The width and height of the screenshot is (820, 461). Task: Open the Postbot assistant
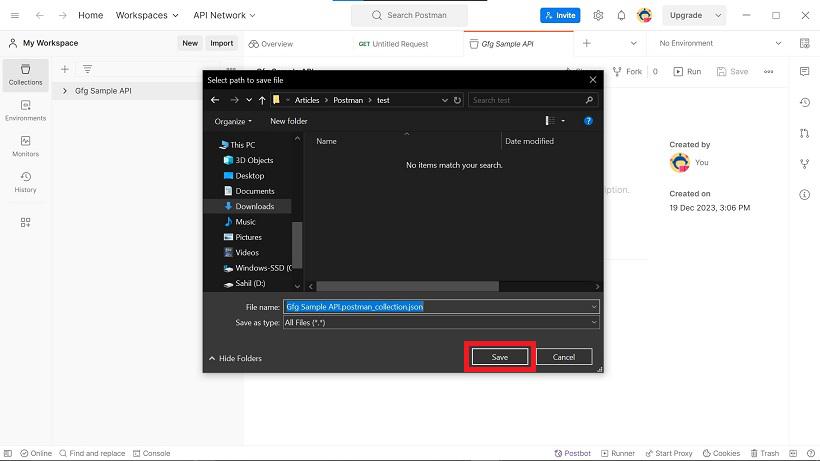tap(573, 453)
